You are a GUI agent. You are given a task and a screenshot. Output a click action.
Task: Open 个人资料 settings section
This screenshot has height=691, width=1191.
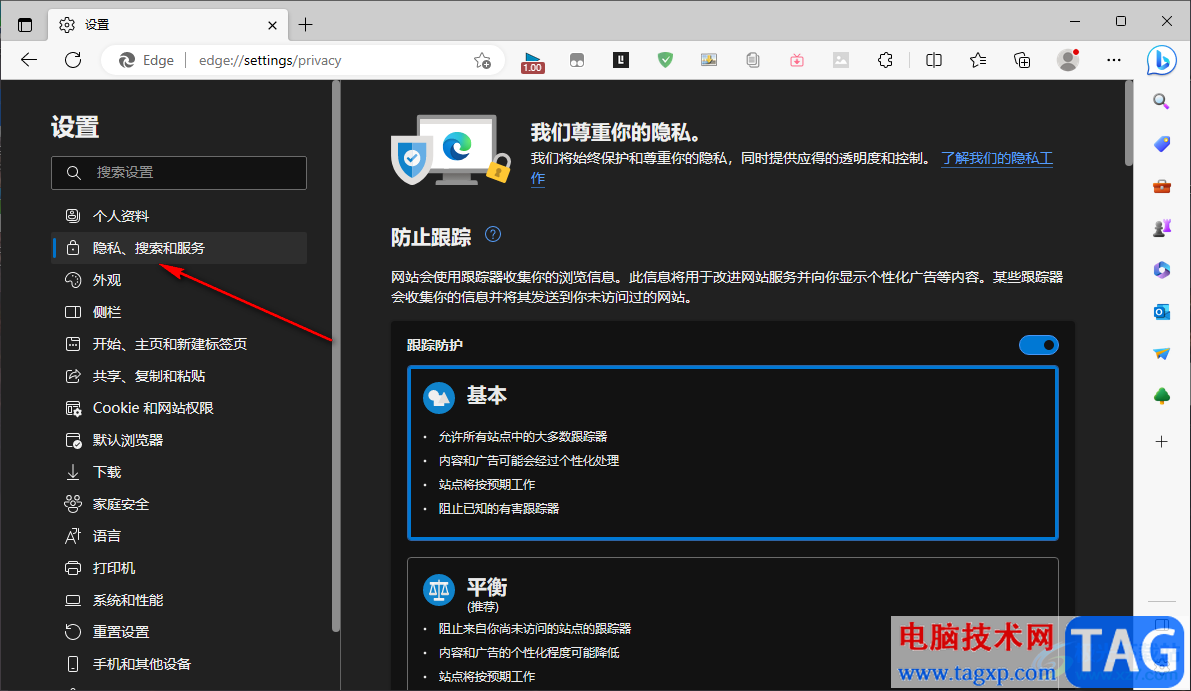(x=179, y=216)
